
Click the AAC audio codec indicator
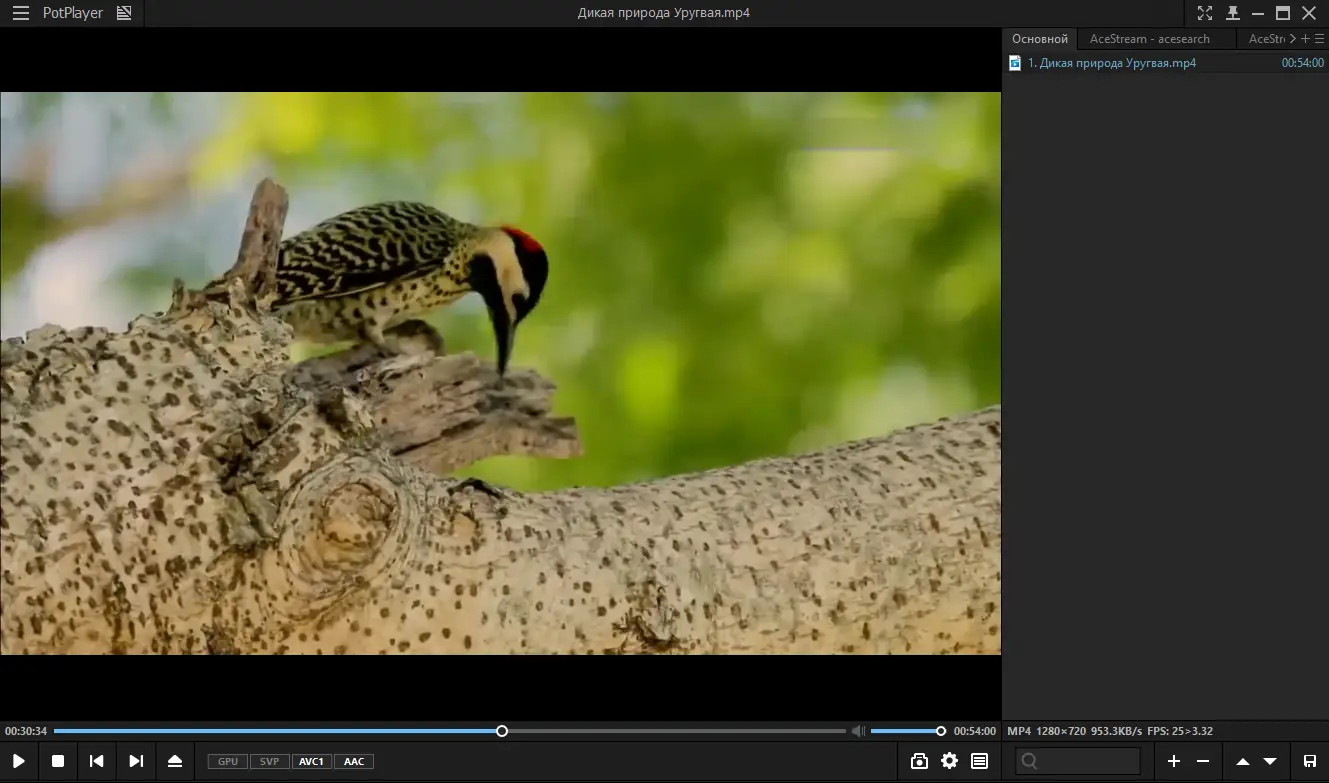click(x=354, y=762)
